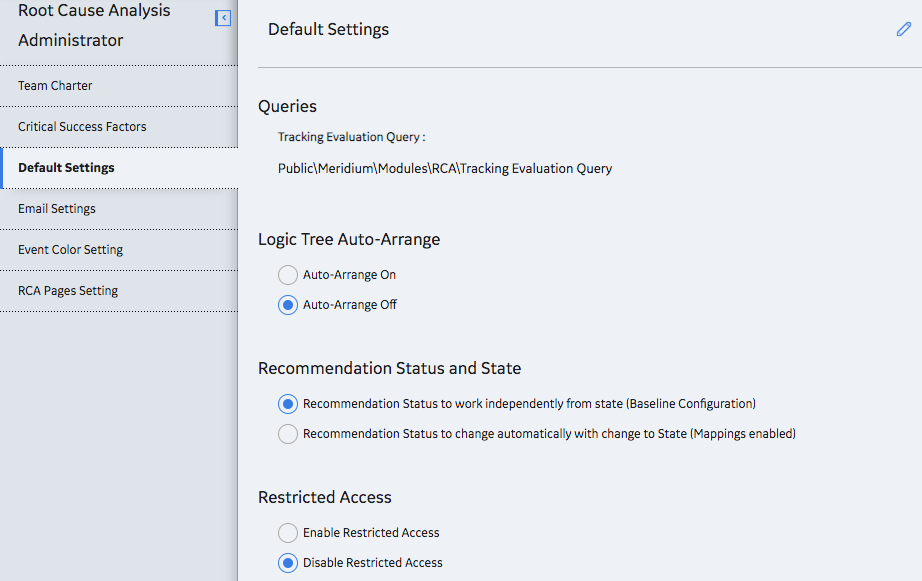Click the Default Settings page heading

click(x=328, y=29)
